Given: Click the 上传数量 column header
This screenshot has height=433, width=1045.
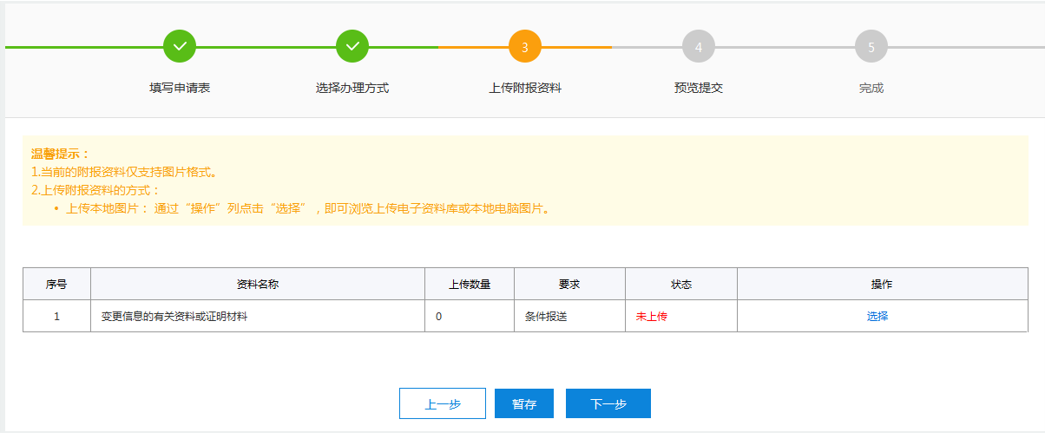Looking at the screenshot, I should [470, 284].
